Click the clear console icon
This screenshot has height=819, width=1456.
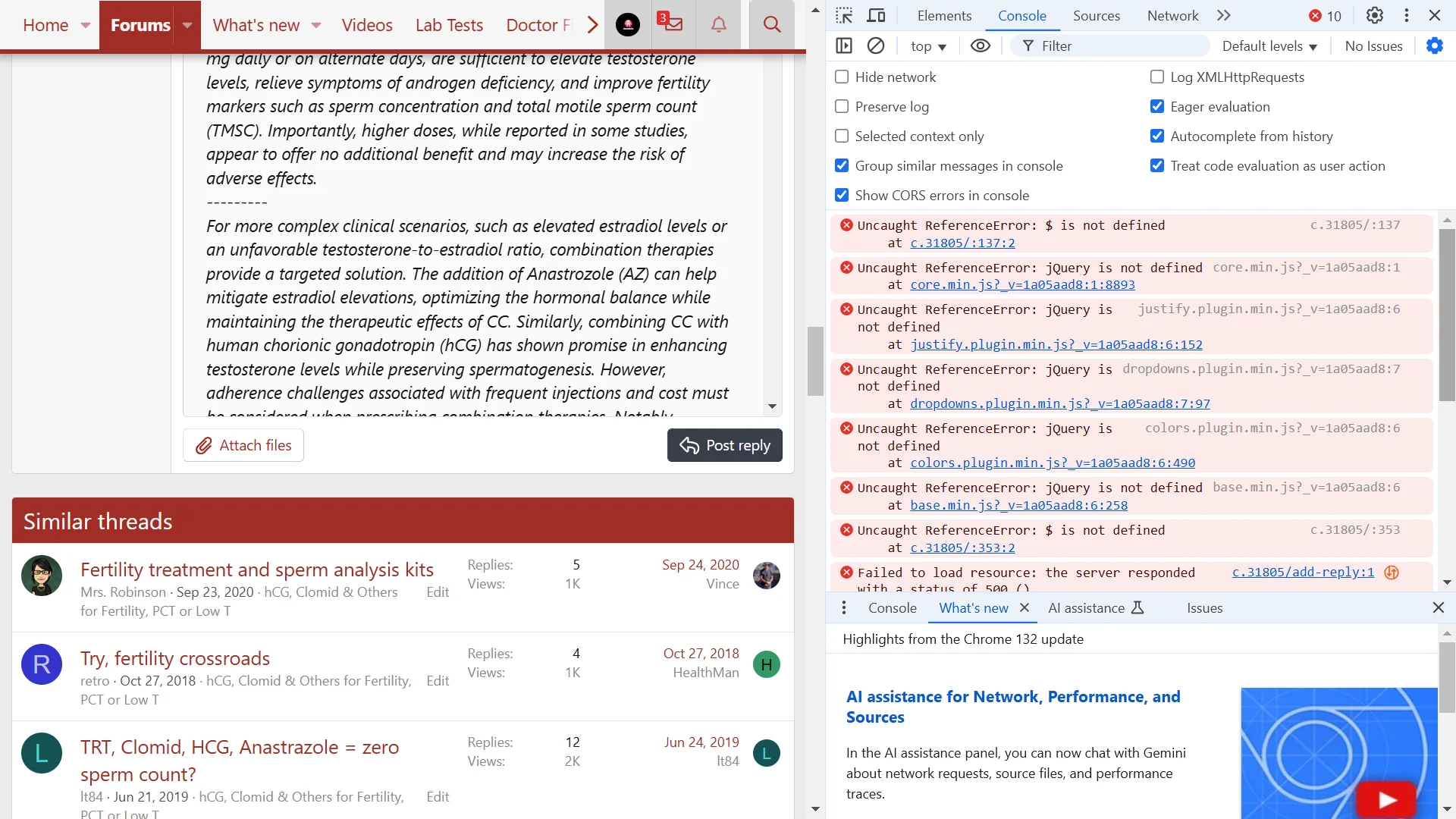click(x=876, y=46)
